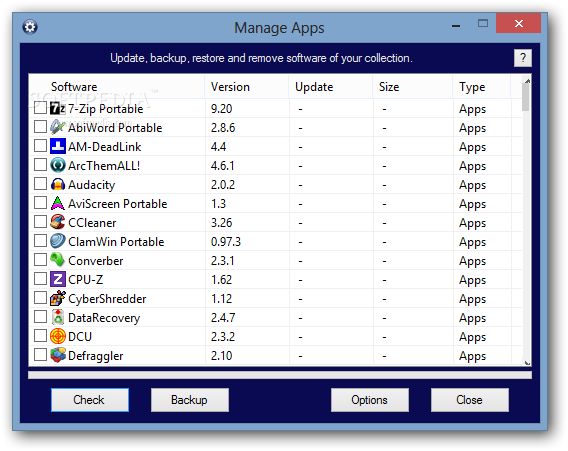Select the Audacity name text
The height and width of the screenshot is (451, 568).
tap(92, 185)
